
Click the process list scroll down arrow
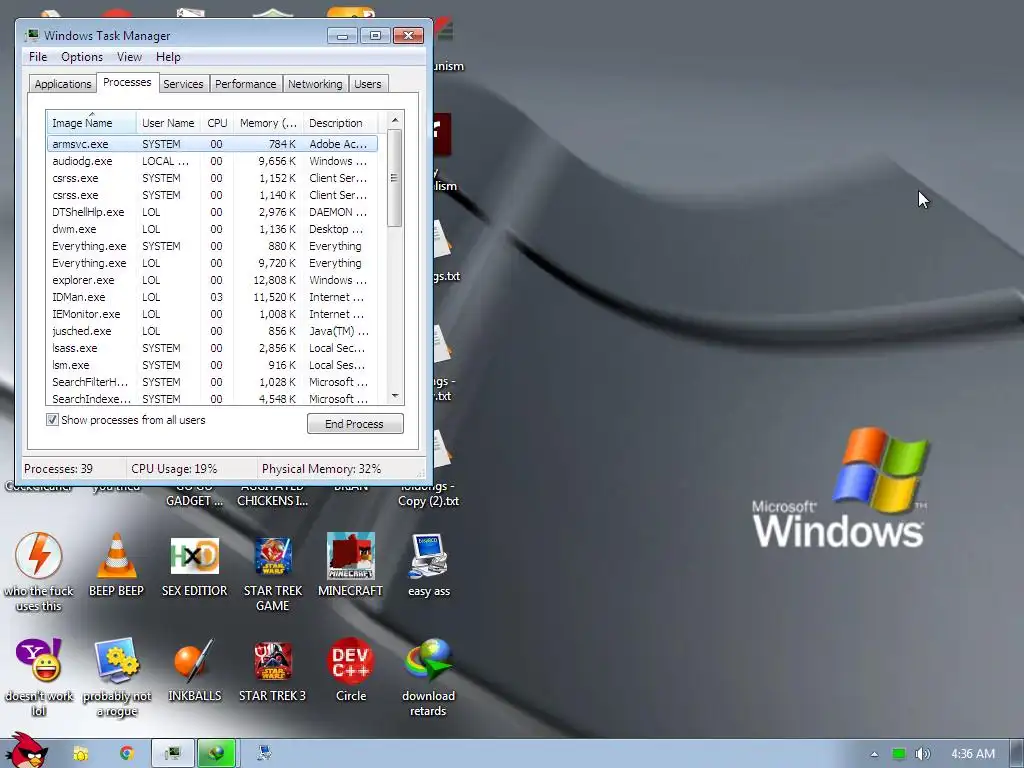click(x=394, y=396)
